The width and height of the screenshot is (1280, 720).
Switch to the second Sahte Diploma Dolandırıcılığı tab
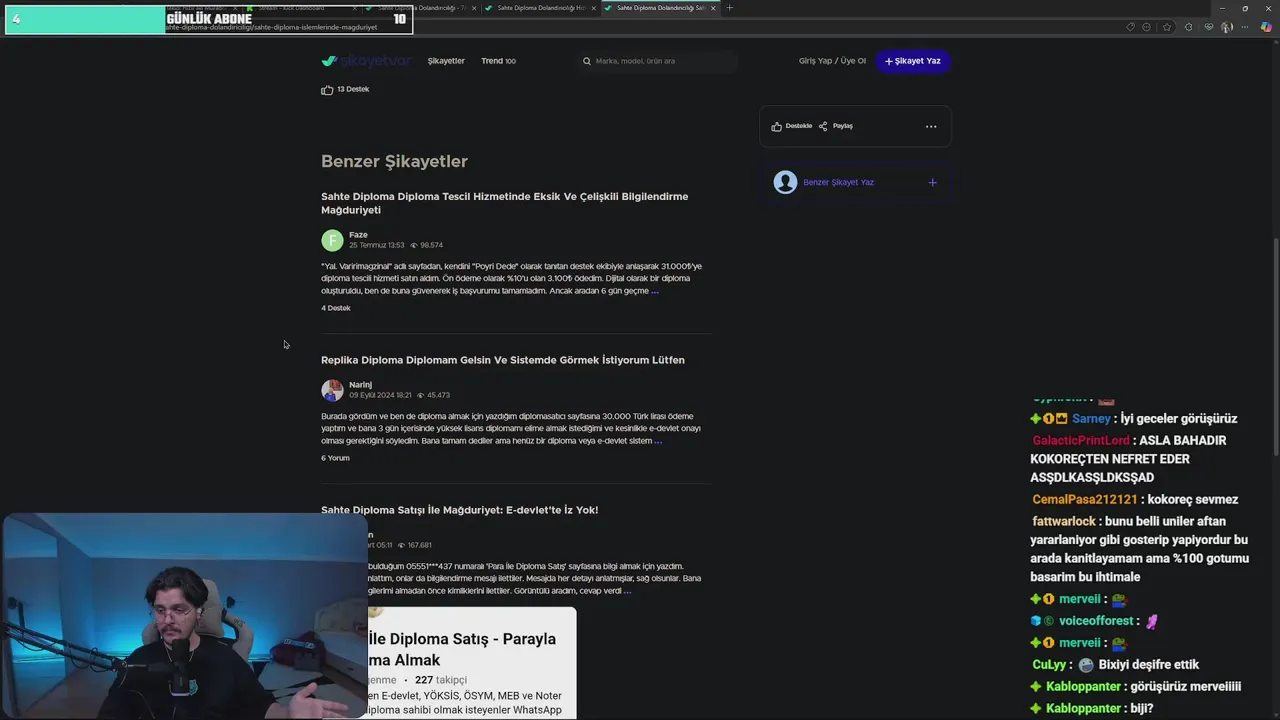coord(539,8)
